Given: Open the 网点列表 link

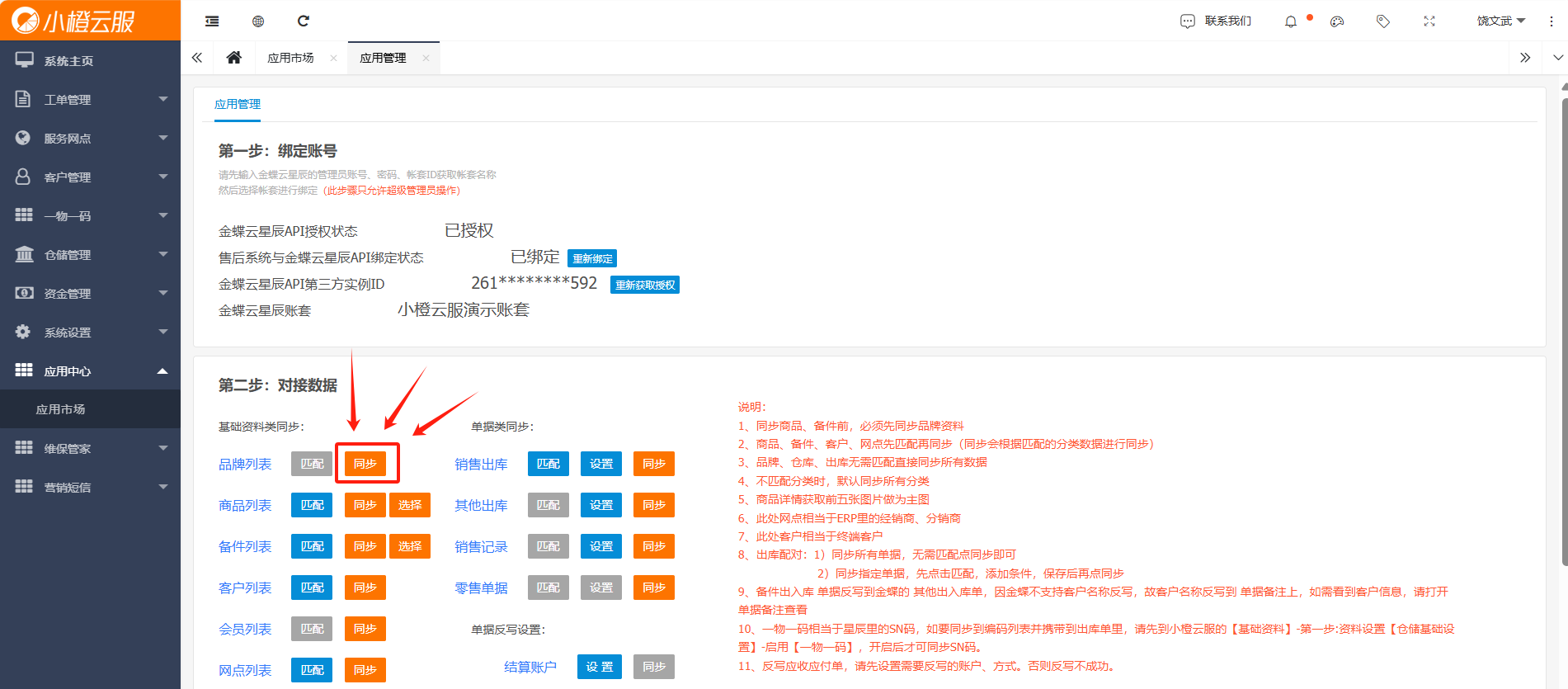Looking at the screenshot, I should tap(245, 670).
